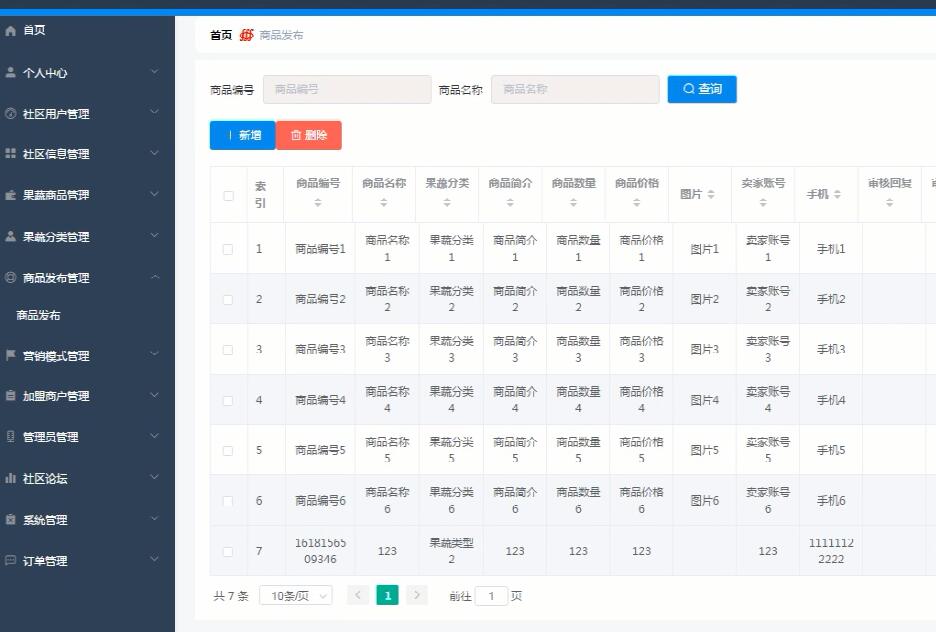
Task: Sort by 审核回复 column arrows
Action: [x=889, y=203]
